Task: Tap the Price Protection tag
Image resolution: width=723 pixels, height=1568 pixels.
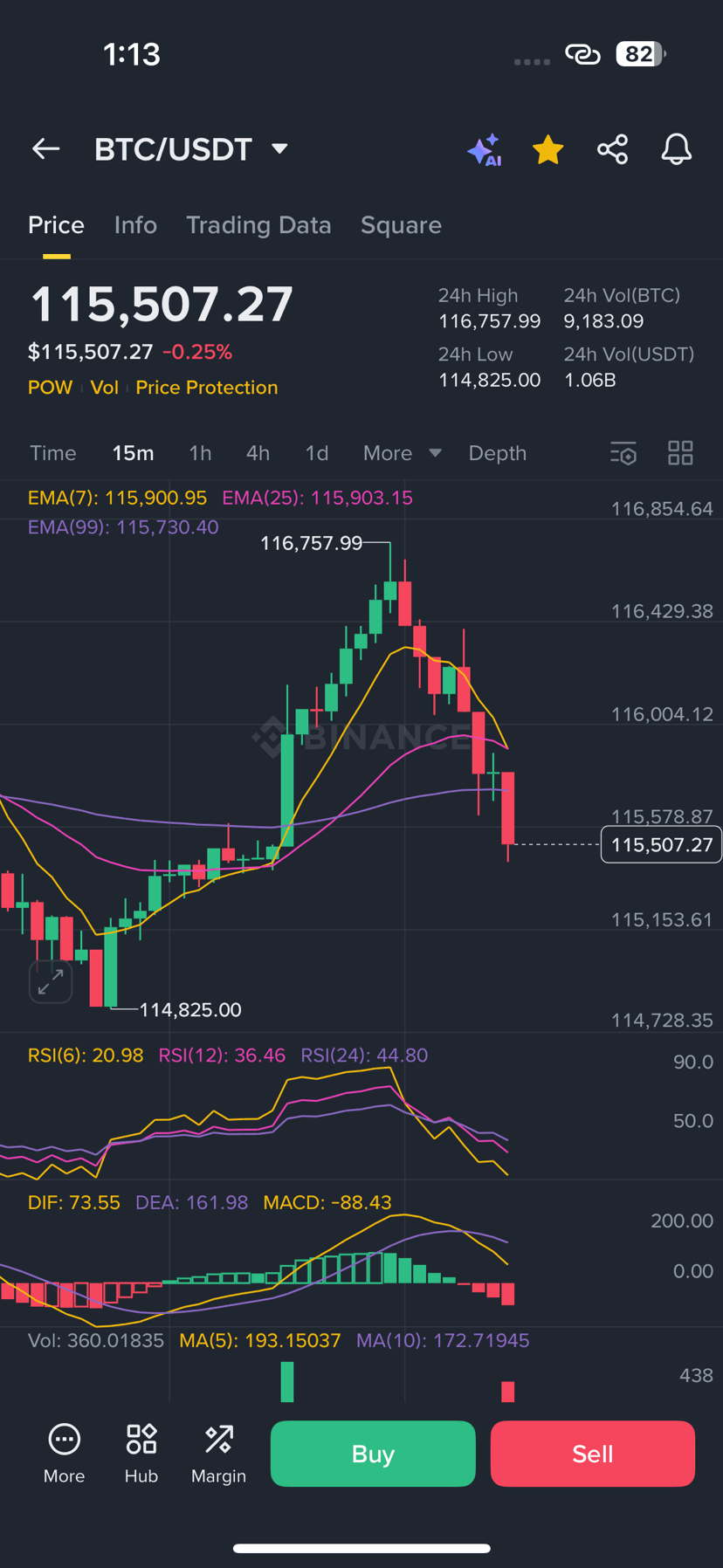Action: click(x=207, y=388)
